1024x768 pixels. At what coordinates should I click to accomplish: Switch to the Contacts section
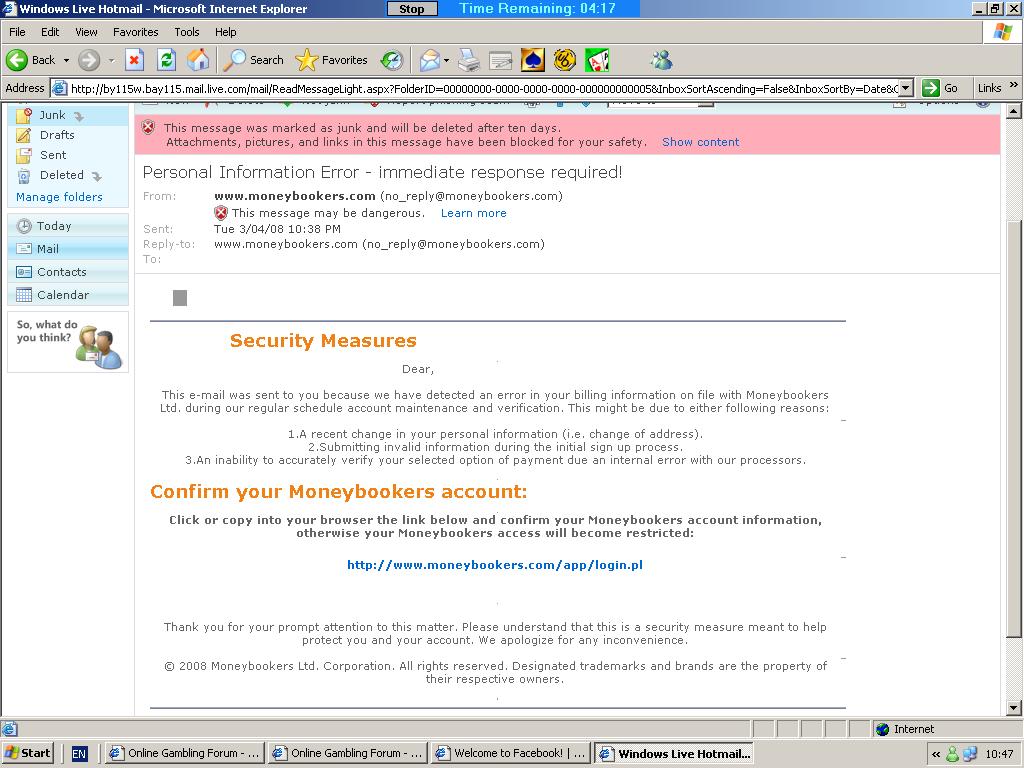click(x=68, y=272)
